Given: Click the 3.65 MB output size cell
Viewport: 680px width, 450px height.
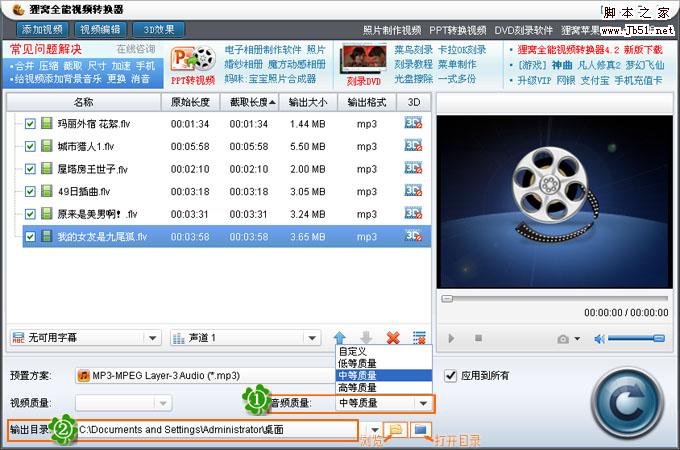Looking at the screenshot, I should pyautogui.click(x=307, y=237).
